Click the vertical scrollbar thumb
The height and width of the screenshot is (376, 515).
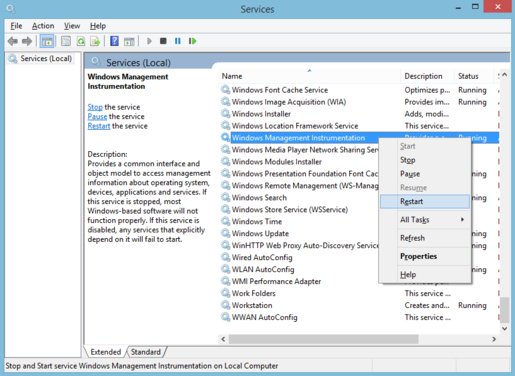[x=505, y=310]
